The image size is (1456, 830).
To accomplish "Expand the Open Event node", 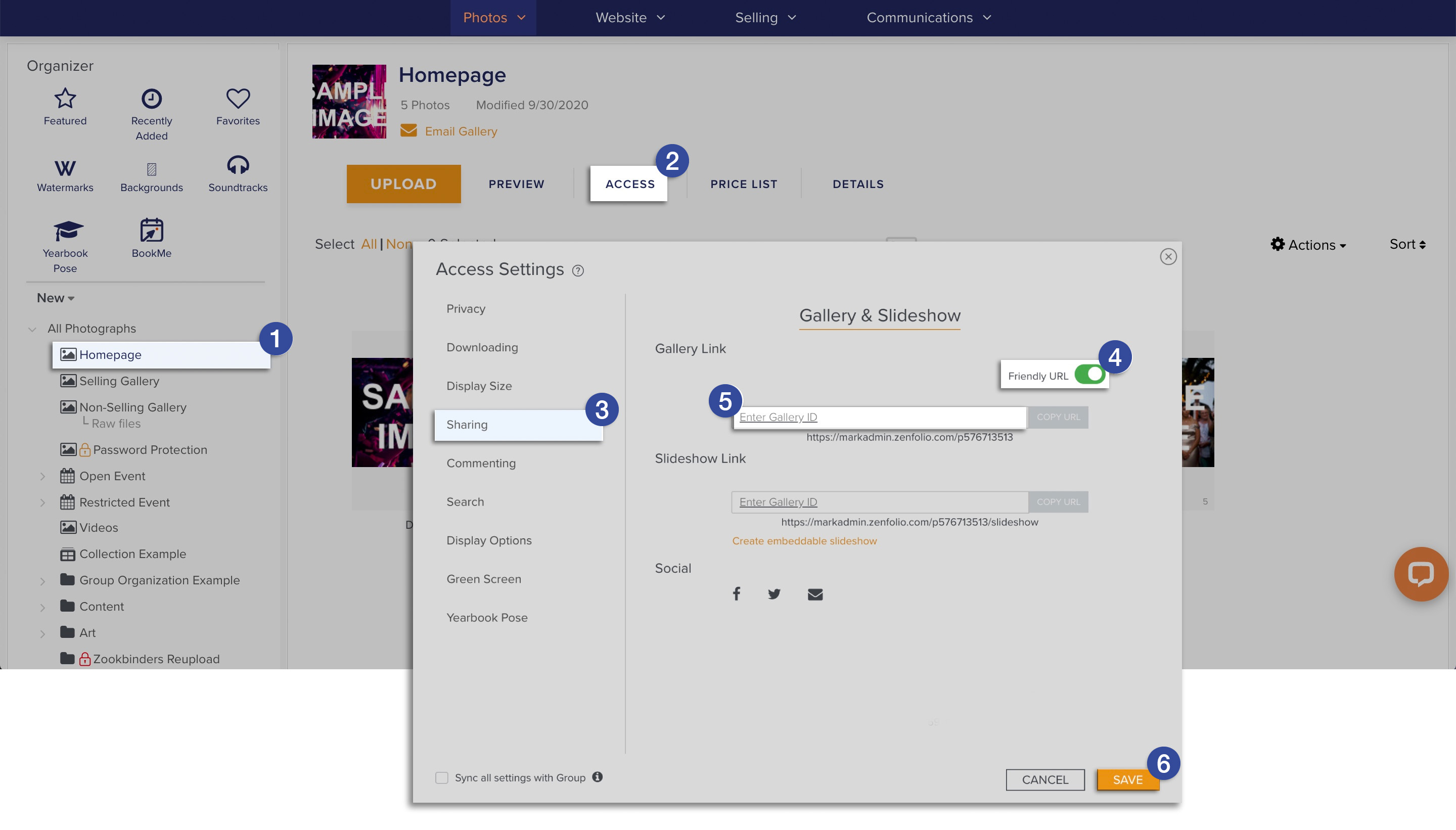I will pyautogui.click(x=42, y=476).
